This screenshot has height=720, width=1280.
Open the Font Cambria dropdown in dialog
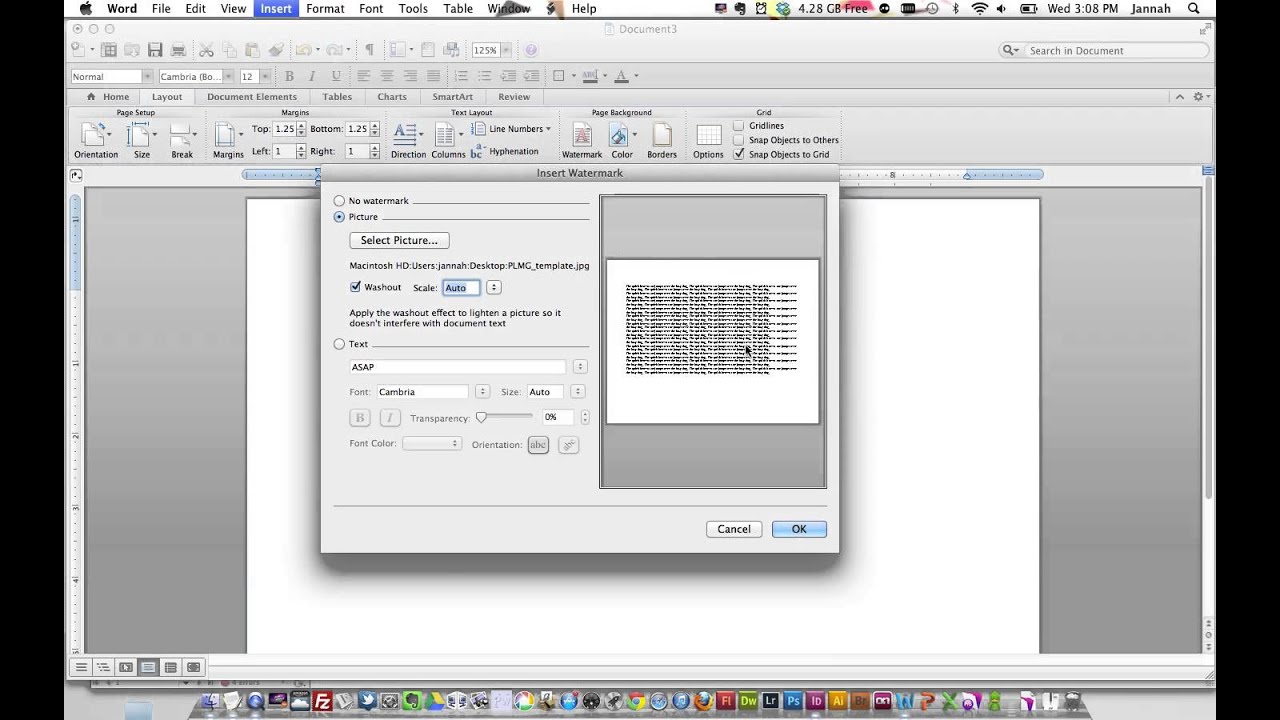tap(482, 392)
